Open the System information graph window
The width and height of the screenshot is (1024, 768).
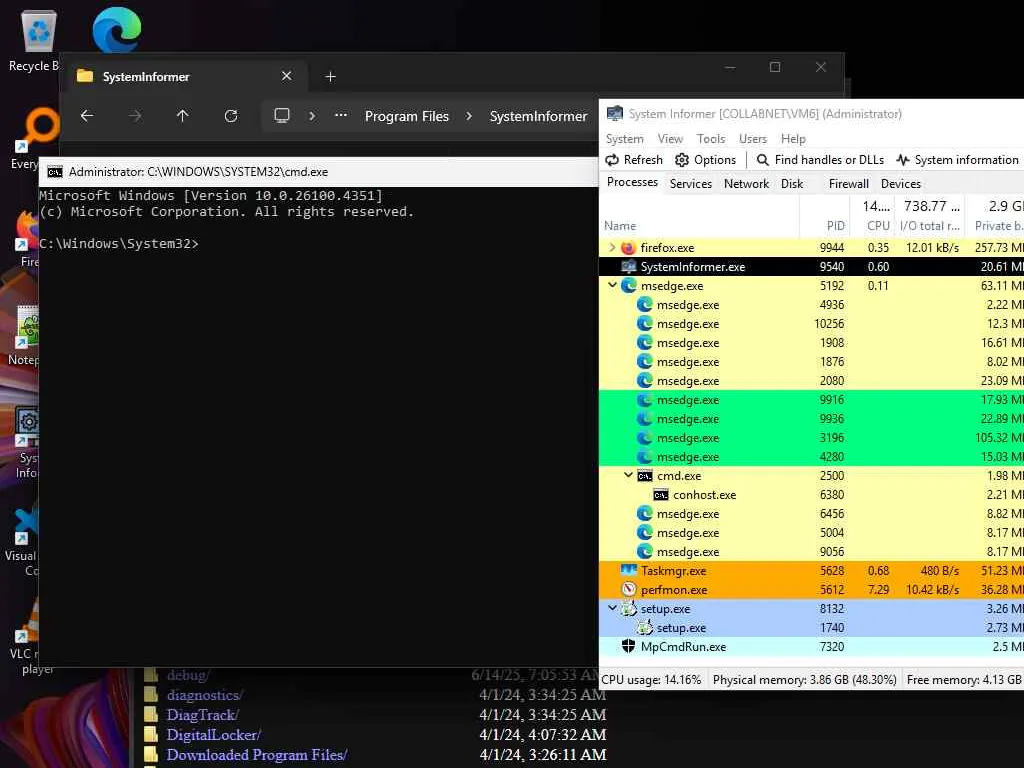click(957, 160)
